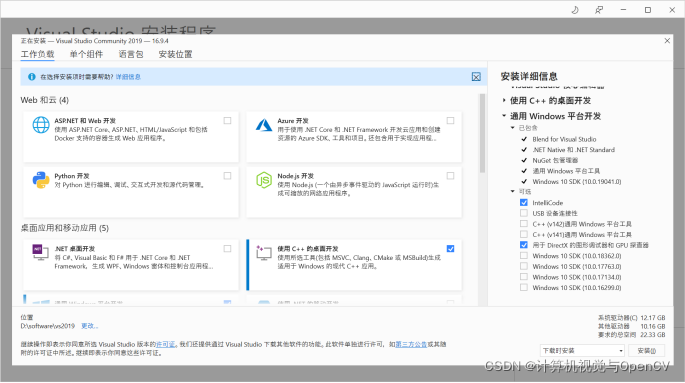Switch to the 安装位置 install locations tab
685x383 pixels.
[x=175, y=54]
